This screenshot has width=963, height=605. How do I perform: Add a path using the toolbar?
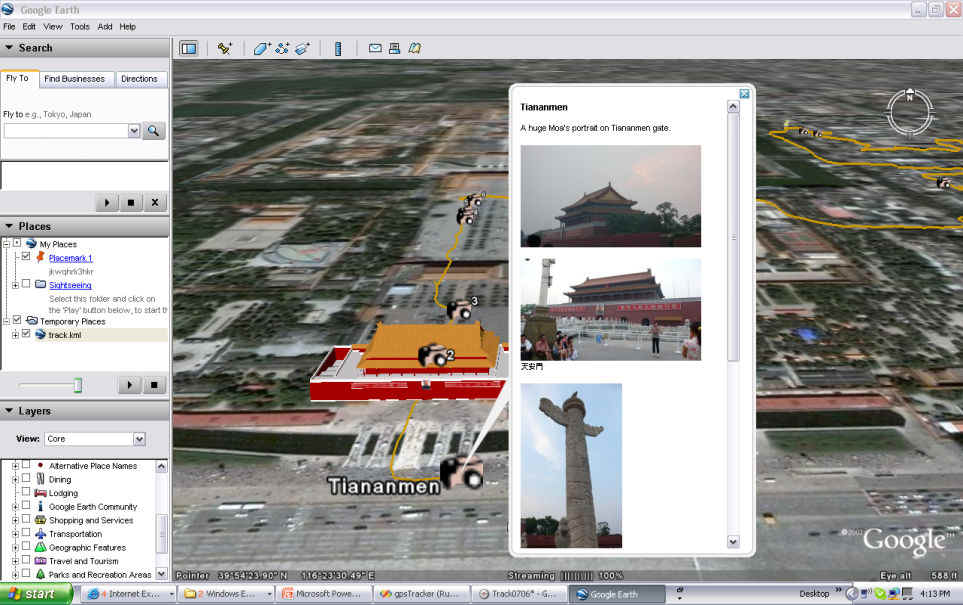click(283, 49)
